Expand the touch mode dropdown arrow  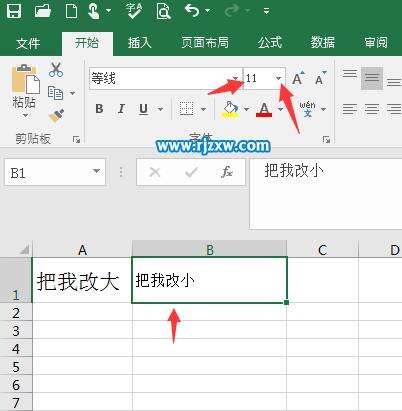109,11
